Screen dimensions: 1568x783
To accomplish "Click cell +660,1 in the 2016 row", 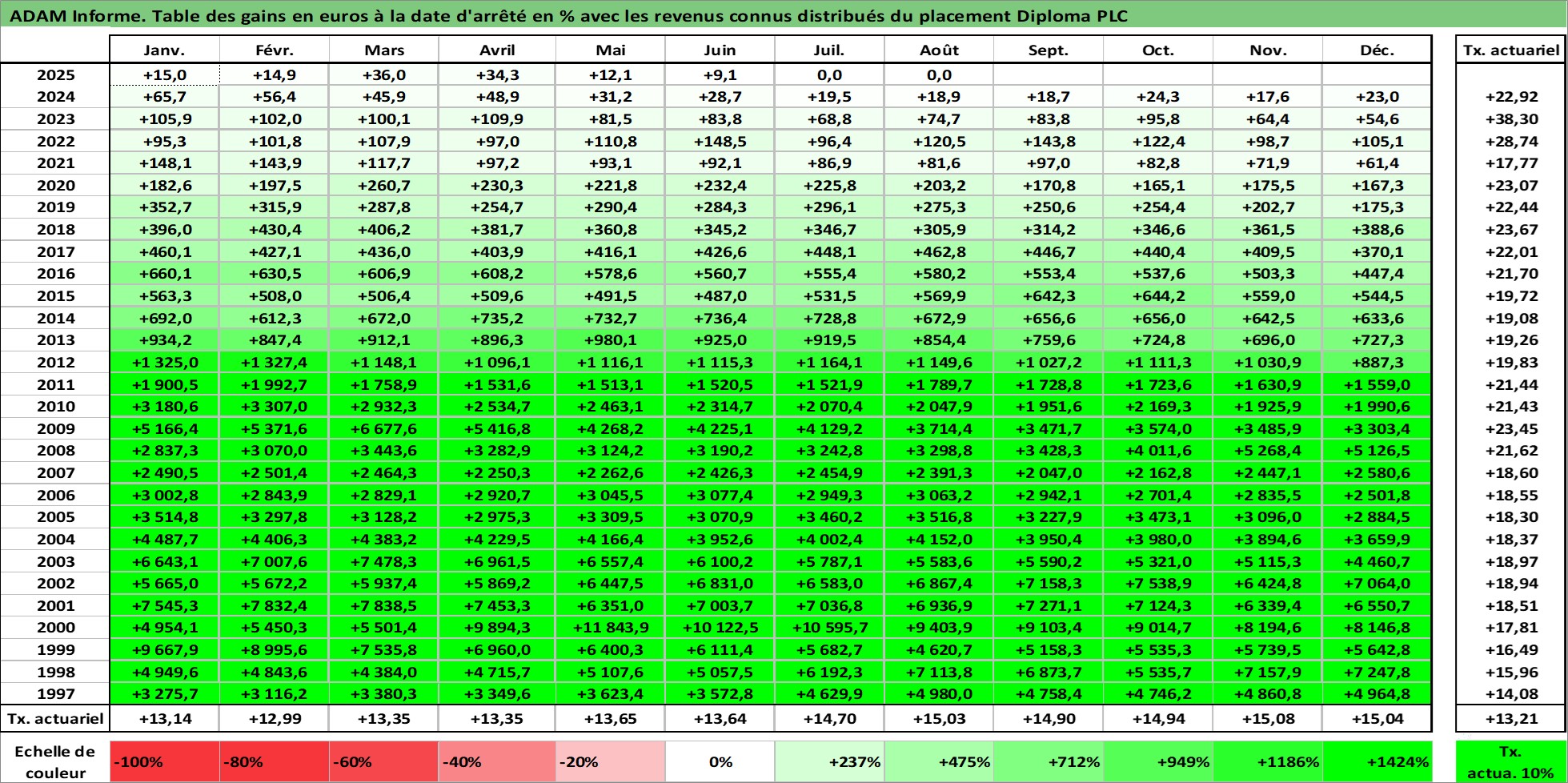I will [x=165, y=274].
